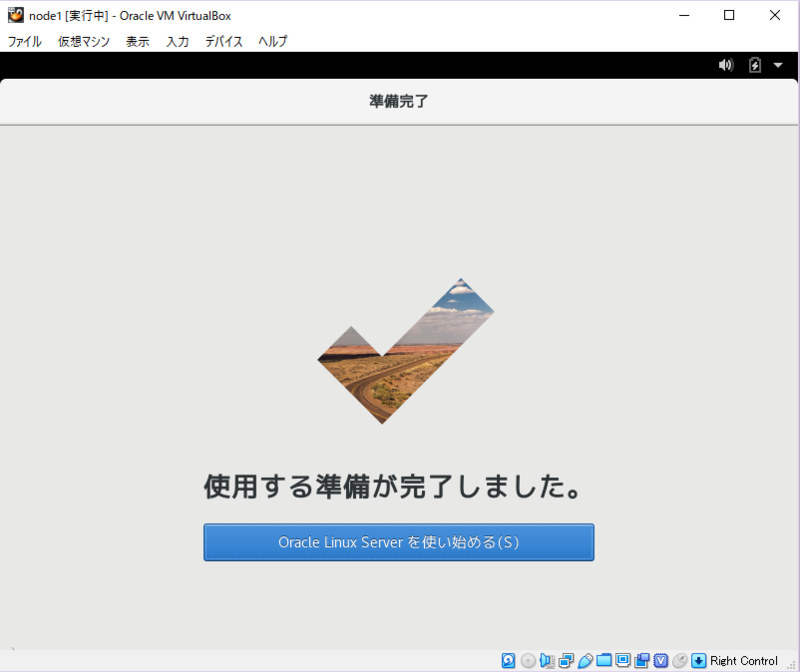Click the optical disc status icon
The height and width of the screenshot is (672, 800).
click(x=528, y=661)
